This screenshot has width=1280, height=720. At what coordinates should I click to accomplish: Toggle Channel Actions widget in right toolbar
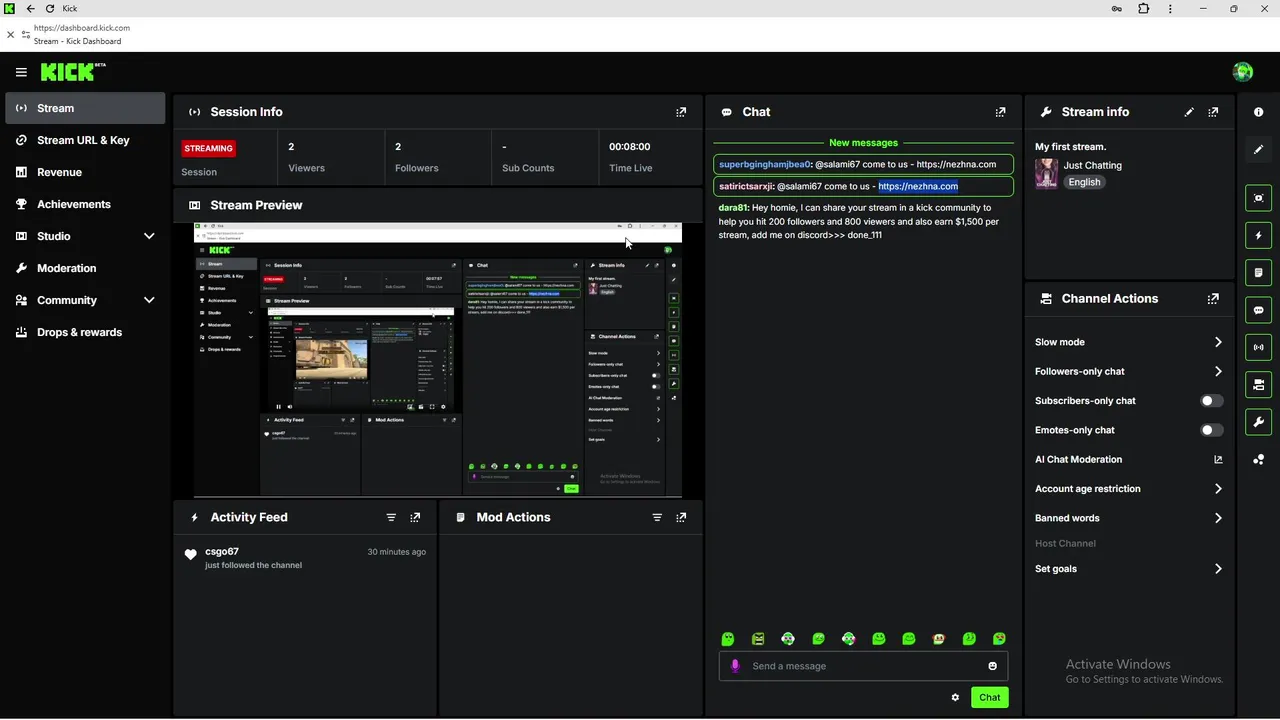tap(1259, 384)
